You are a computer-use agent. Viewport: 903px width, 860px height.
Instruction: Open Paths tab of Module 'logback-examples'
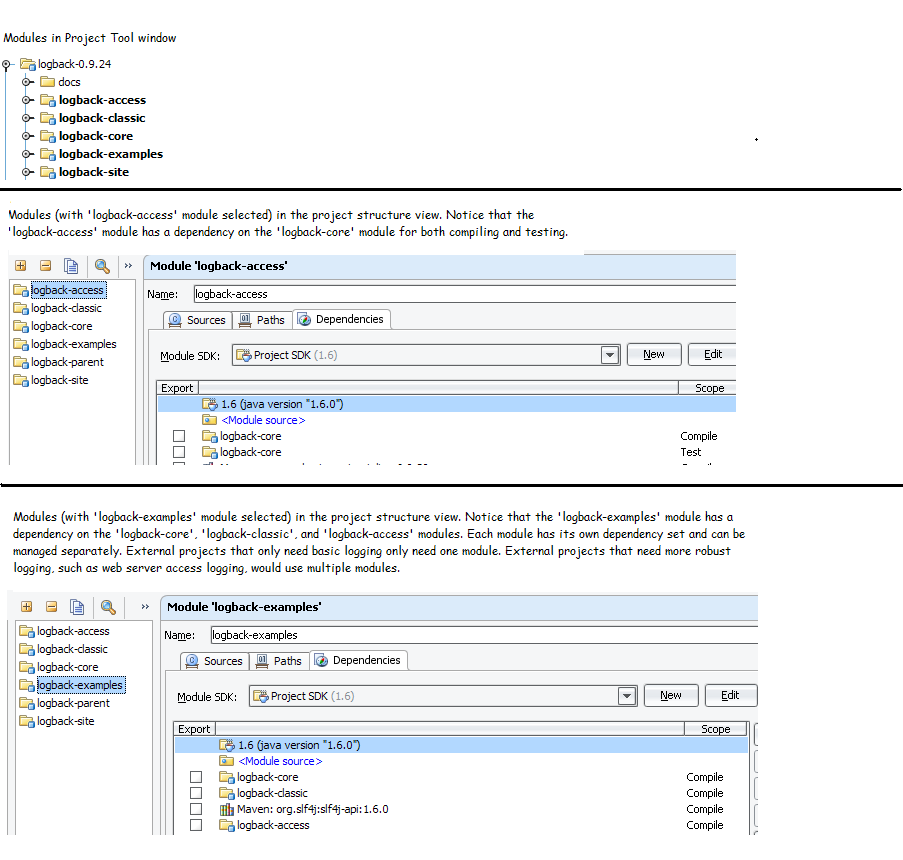tap(280, 661)
